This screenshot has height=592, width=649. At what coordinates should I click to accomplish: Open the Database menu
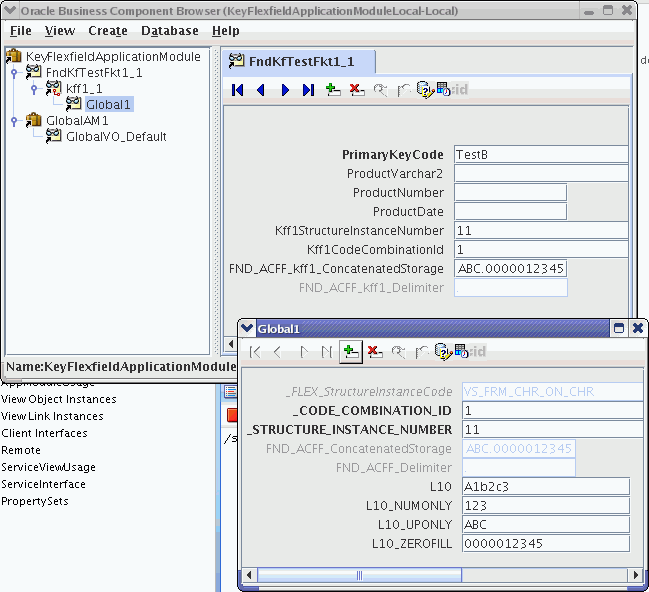tap(170, 31)
